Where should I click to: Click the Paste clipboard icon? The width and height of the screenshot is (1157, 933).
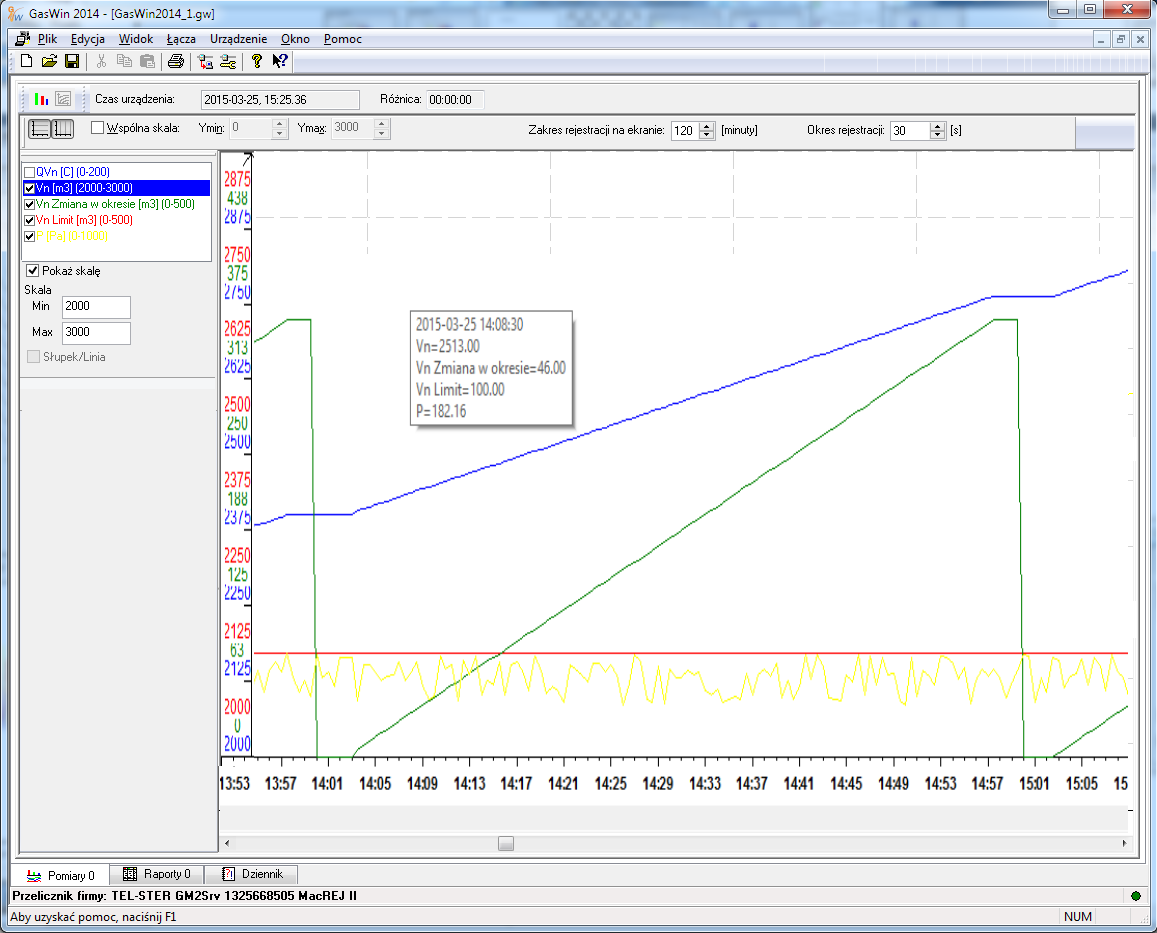[x=148, y=61]
